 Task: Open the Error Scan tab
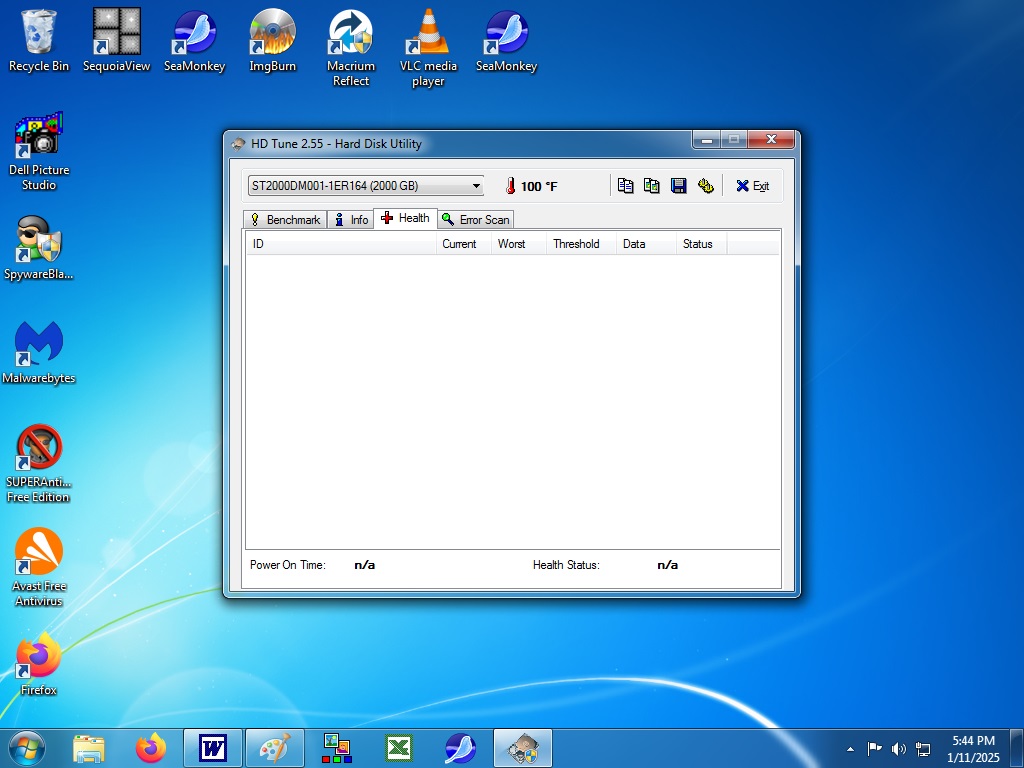[476, 219]
